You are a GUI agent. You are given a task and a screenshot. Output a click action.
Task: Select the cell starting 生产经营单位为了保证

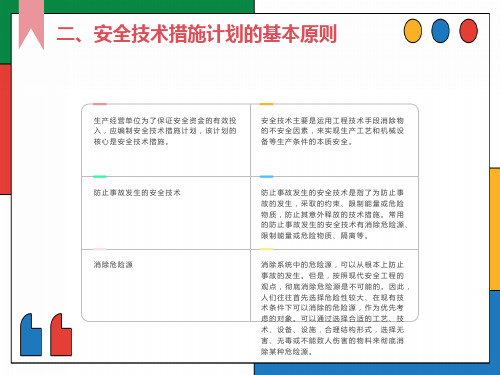(166, 140)
